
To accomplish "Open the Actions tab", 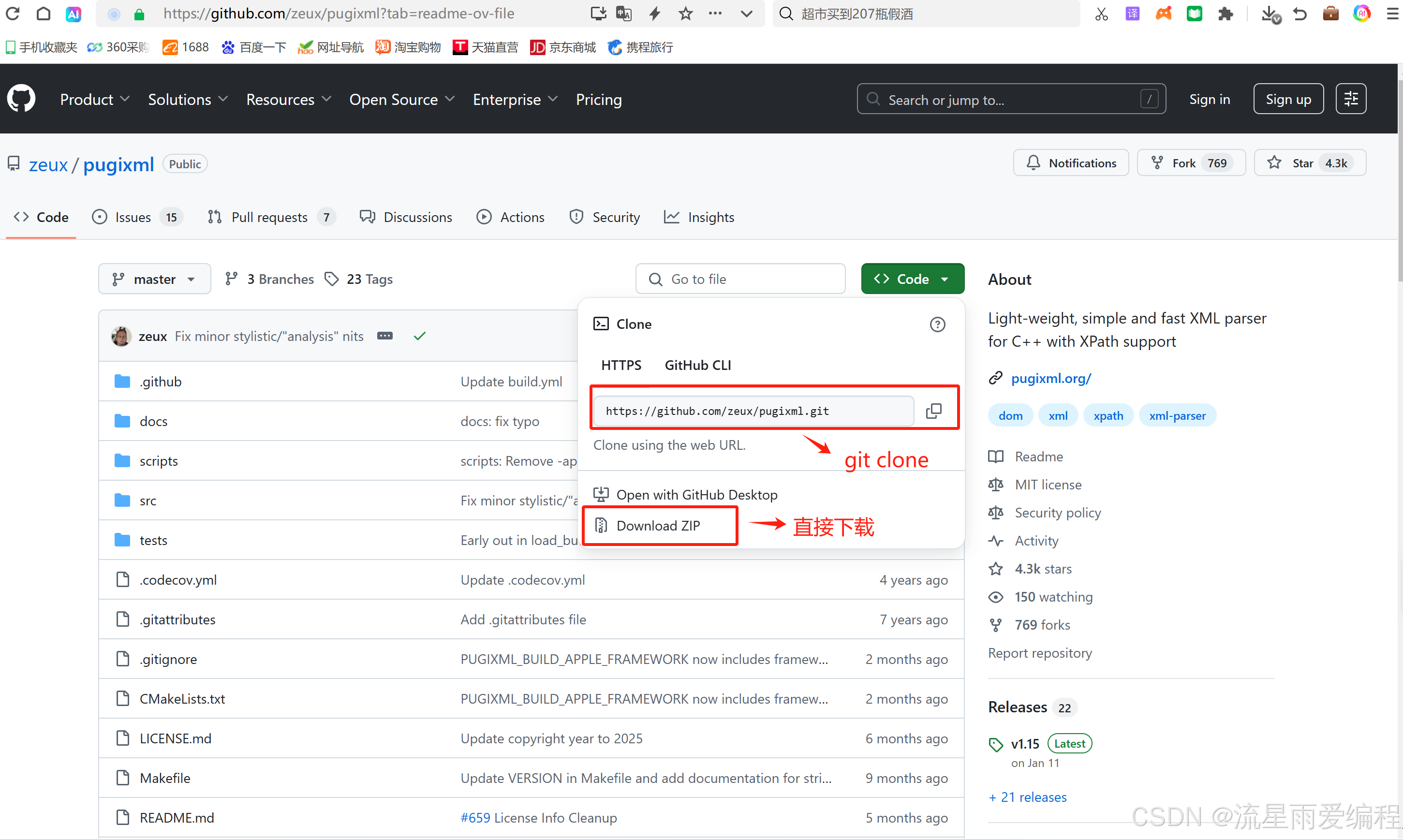I will [511, 217].
